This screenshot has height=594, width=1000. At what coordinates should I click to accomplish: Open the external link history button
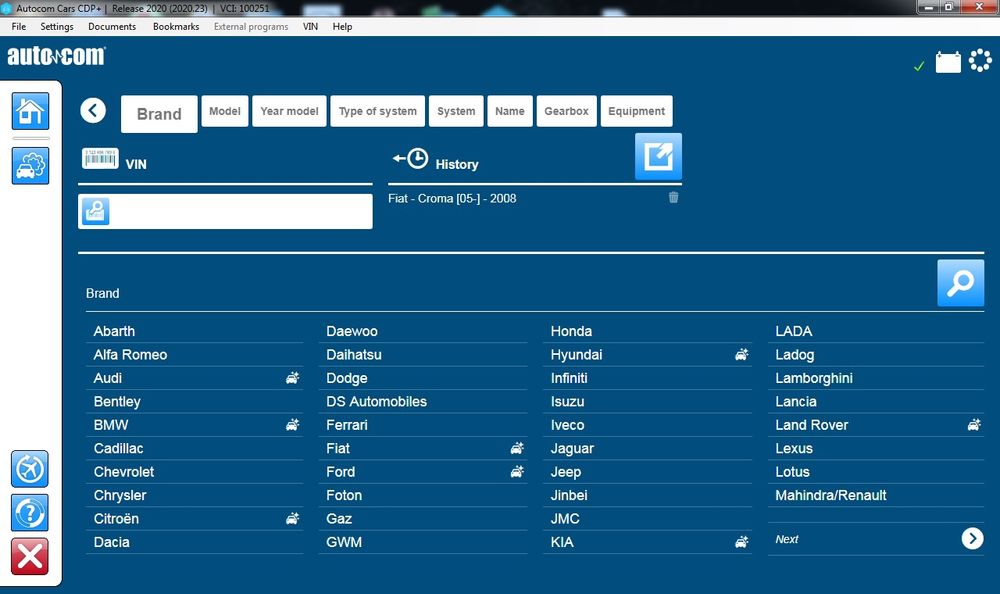point(658,156)
